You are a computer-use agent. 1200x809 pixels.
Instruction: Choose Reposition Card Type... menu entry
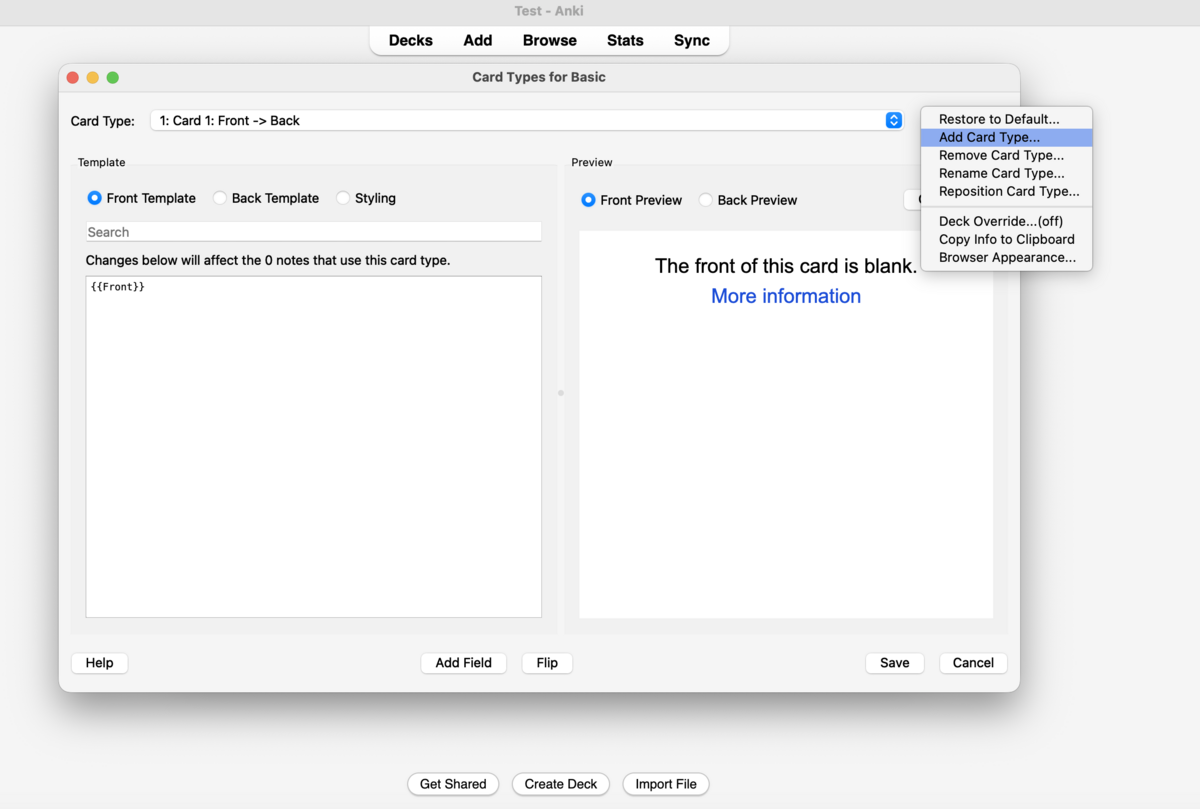click(x=1006, y=191)
